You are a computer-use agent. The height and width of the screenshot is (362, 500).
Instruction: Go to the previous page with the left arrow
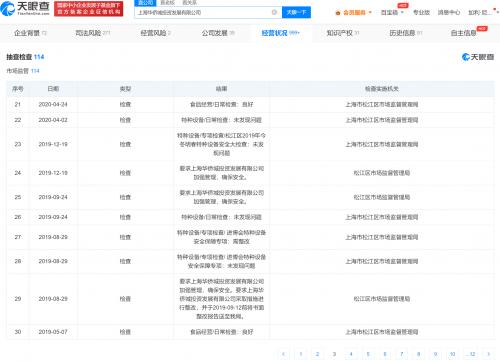[283, 354]
